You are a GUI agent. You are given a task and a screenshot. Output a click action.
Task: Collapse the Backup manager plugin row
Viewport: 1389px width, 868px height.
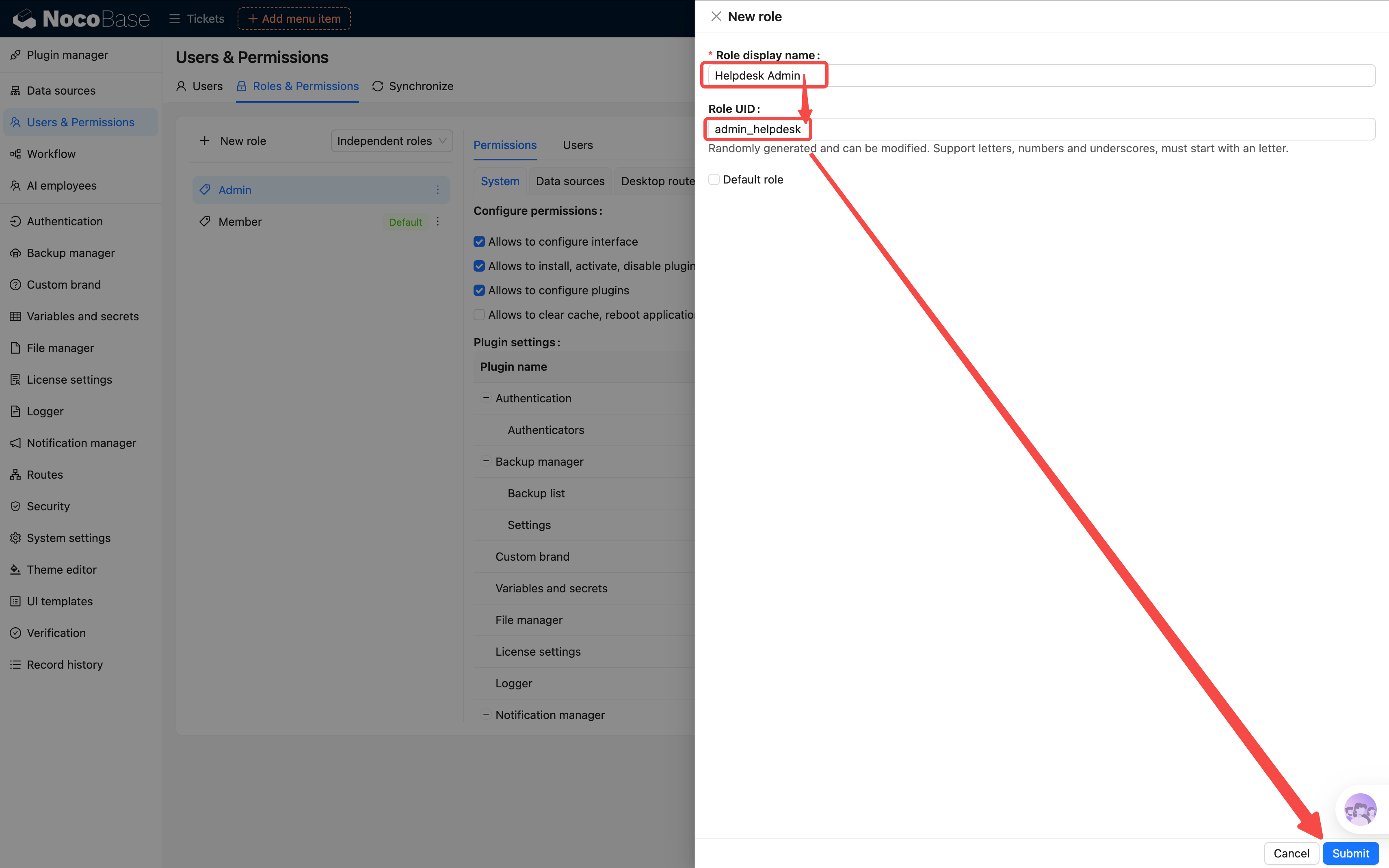[x=486, y=461]
